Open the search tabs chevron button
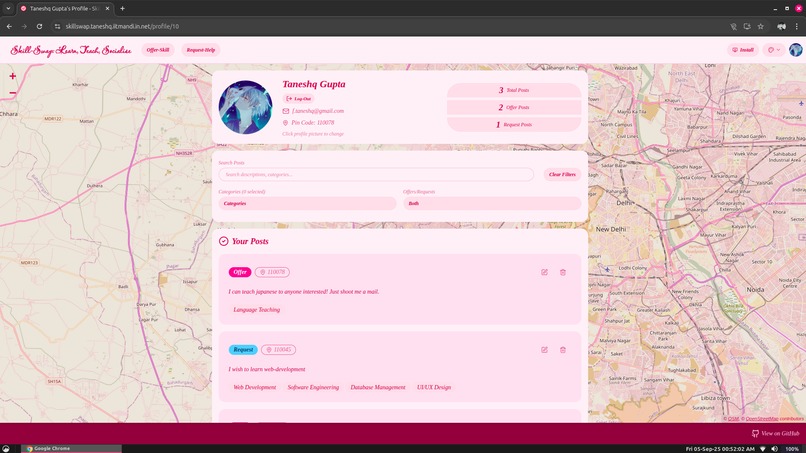Image resolution: width=806 pixels, height=453 pixels. (8, 8)
